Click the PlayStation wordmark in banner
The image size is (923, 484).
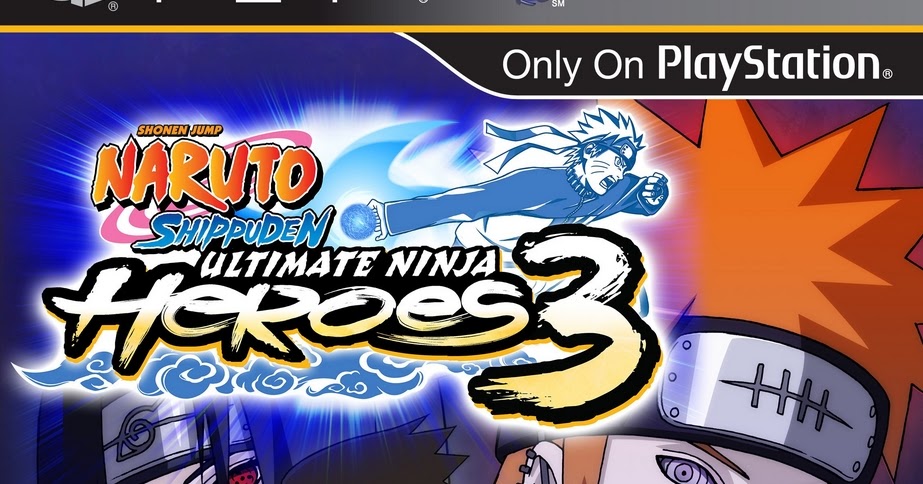click(769, 65)
